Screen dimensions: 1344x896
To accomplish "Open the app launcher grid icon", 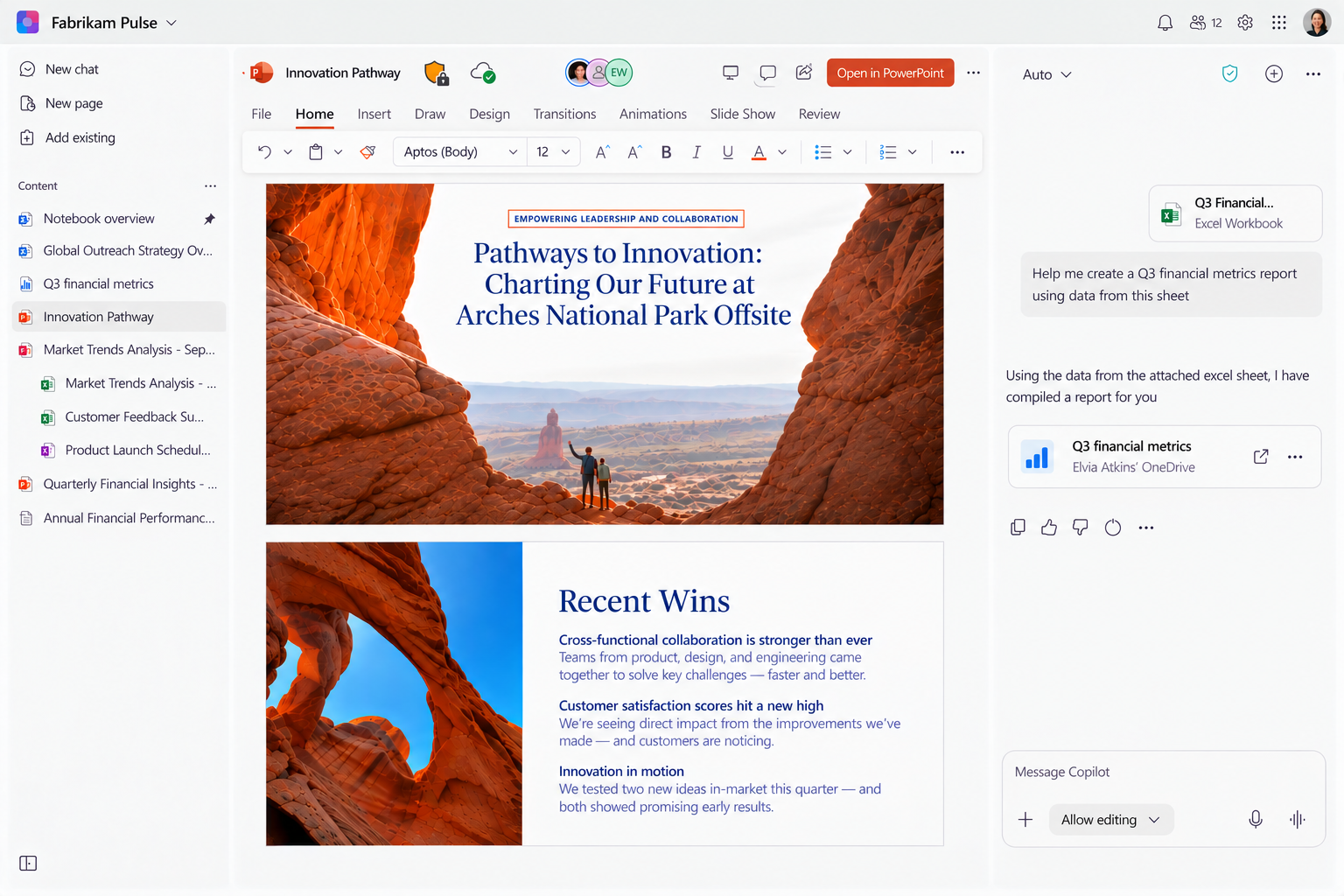I will [1279, 23].
